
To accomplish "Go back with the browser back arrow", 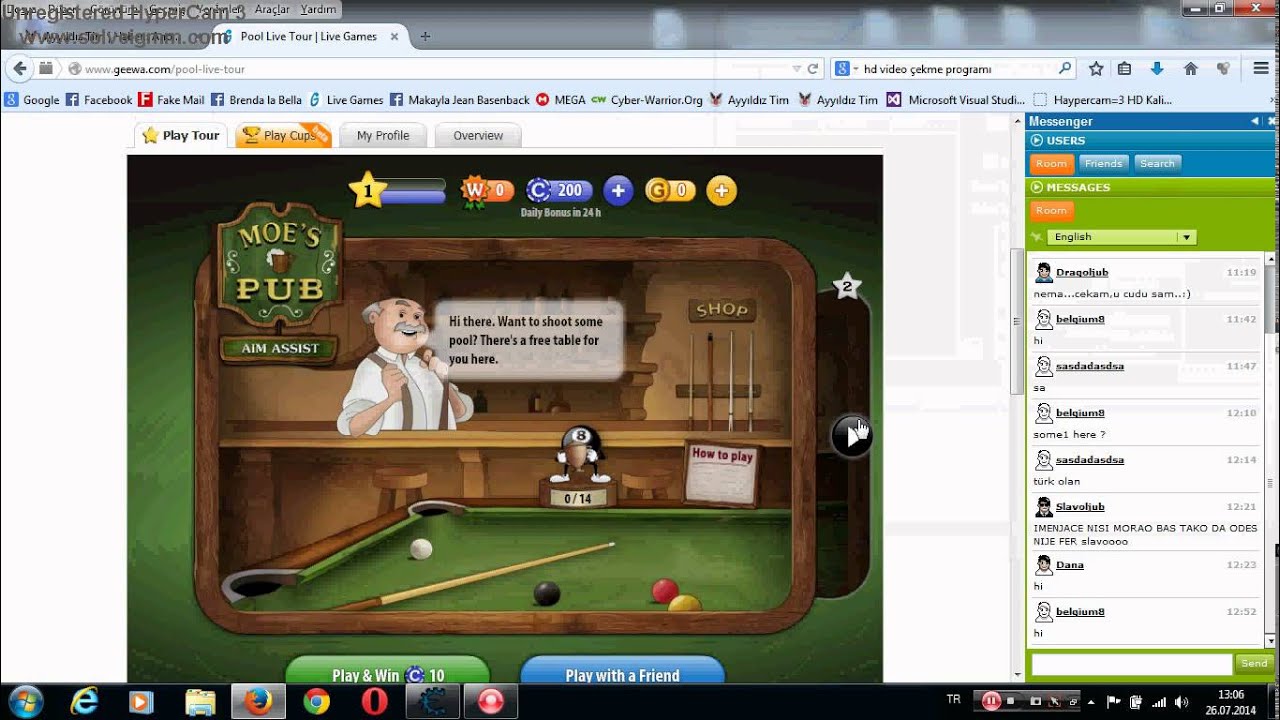I will click(19, 69).
